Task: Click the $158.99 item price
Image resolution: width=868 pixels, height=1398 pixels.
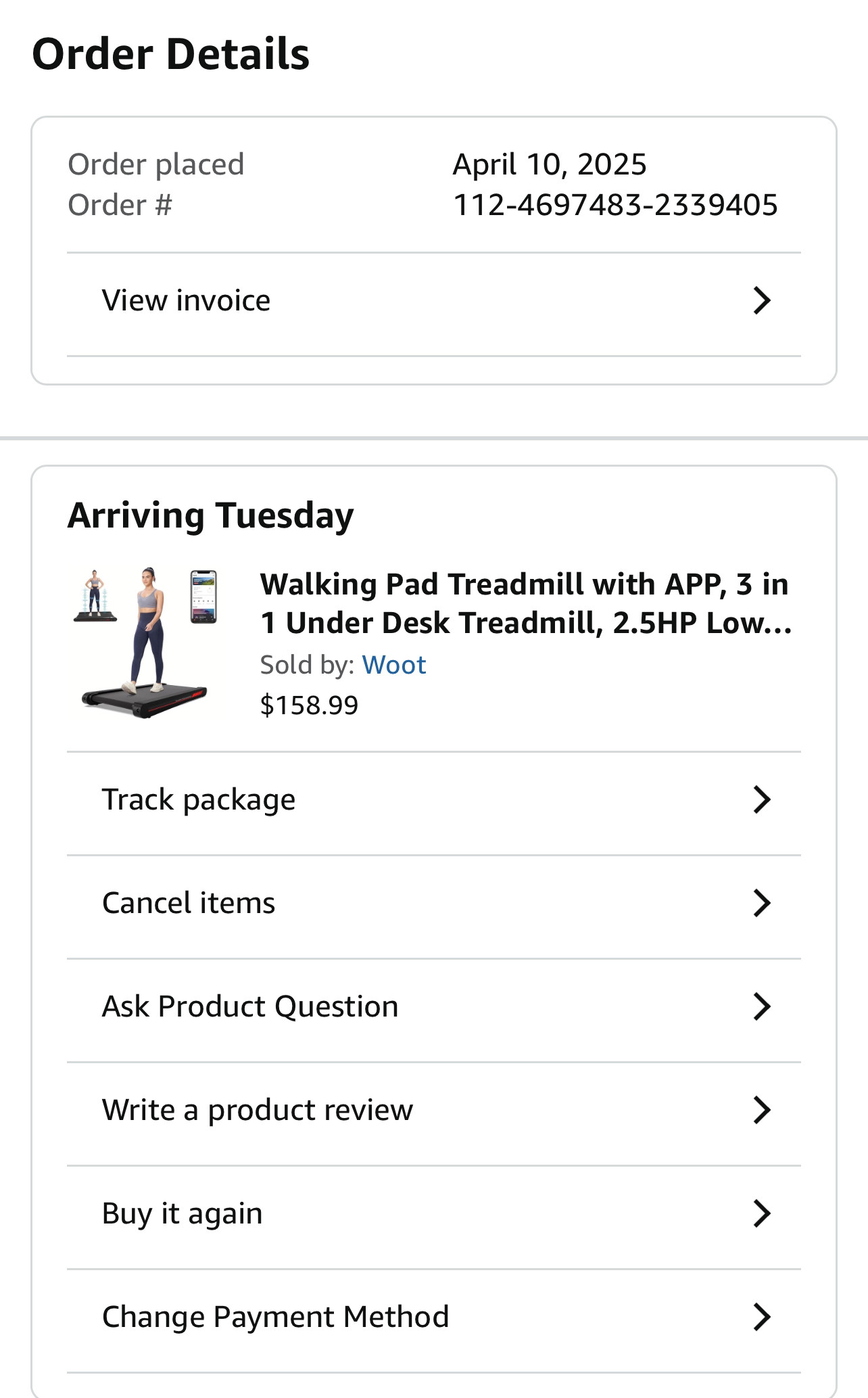Action: [309, 705]
